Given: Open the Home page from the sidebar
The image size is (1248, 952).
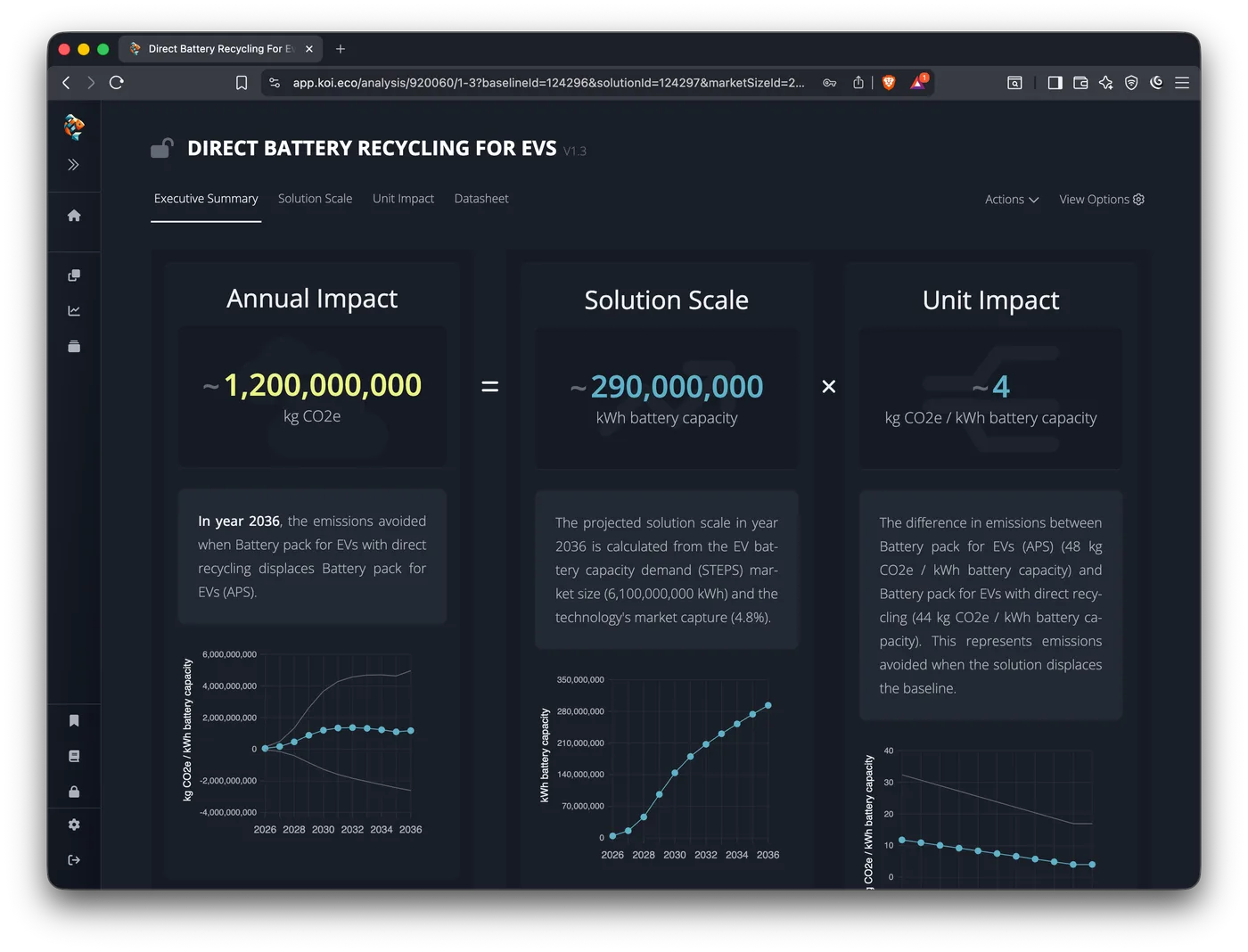Looking at the screenshot, I should click(75, 215).
